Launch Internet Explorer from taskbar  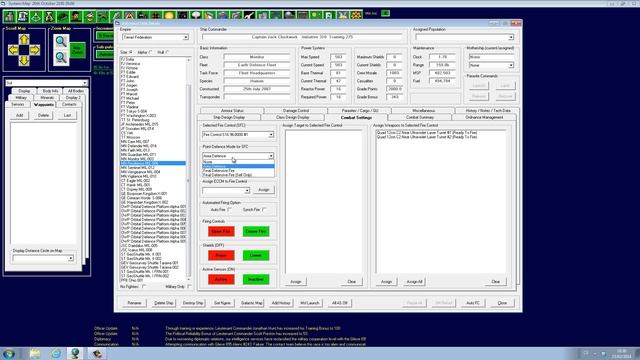click(56, 353)
